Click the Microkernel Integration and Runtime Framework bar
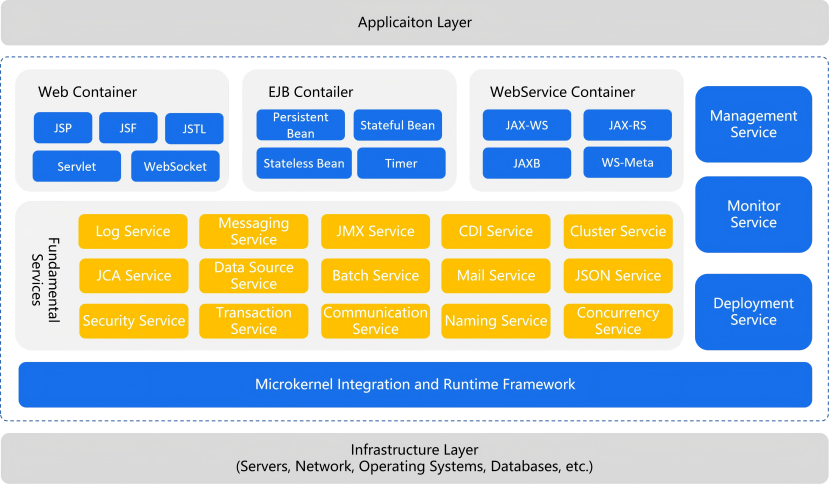 415,385
